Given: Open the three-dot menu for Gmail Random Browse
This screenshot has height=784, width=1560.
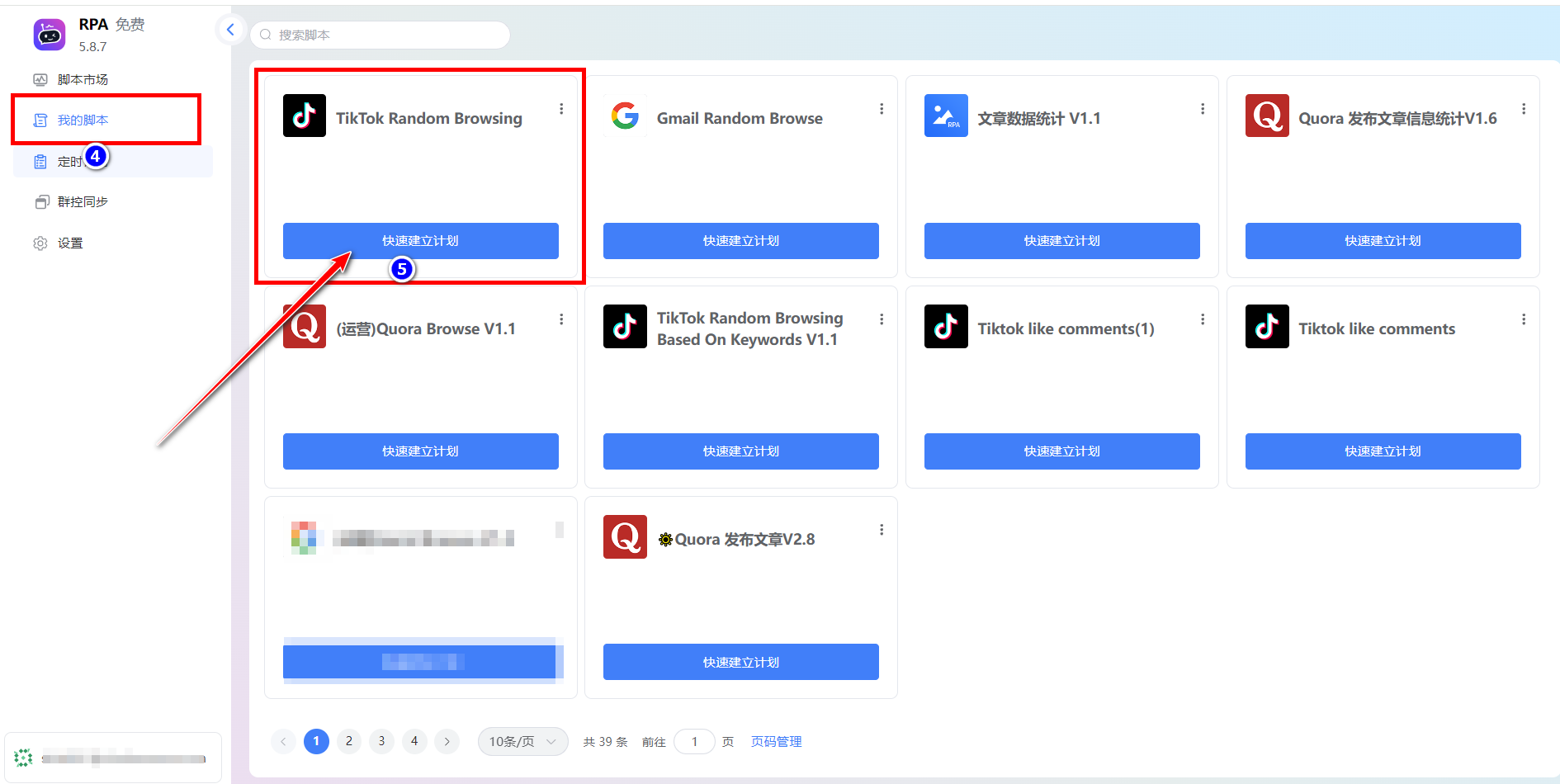Looking at the screenshot, I should [x=882, y=109].
